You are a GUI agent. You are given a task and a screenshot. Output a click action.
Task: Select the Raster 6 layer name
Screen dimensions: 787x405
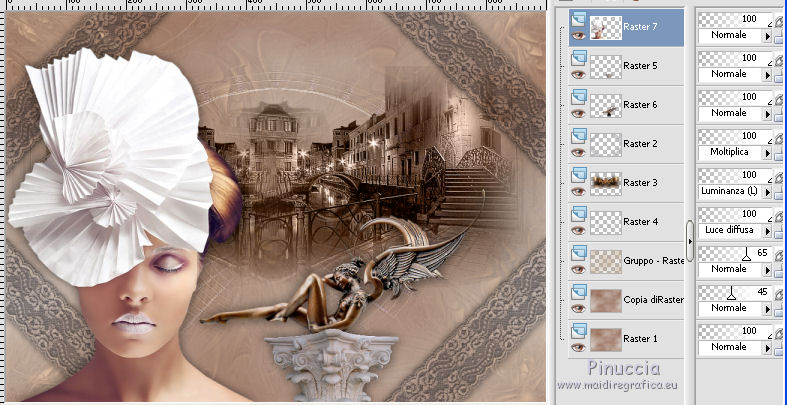[x=640, y=105]
